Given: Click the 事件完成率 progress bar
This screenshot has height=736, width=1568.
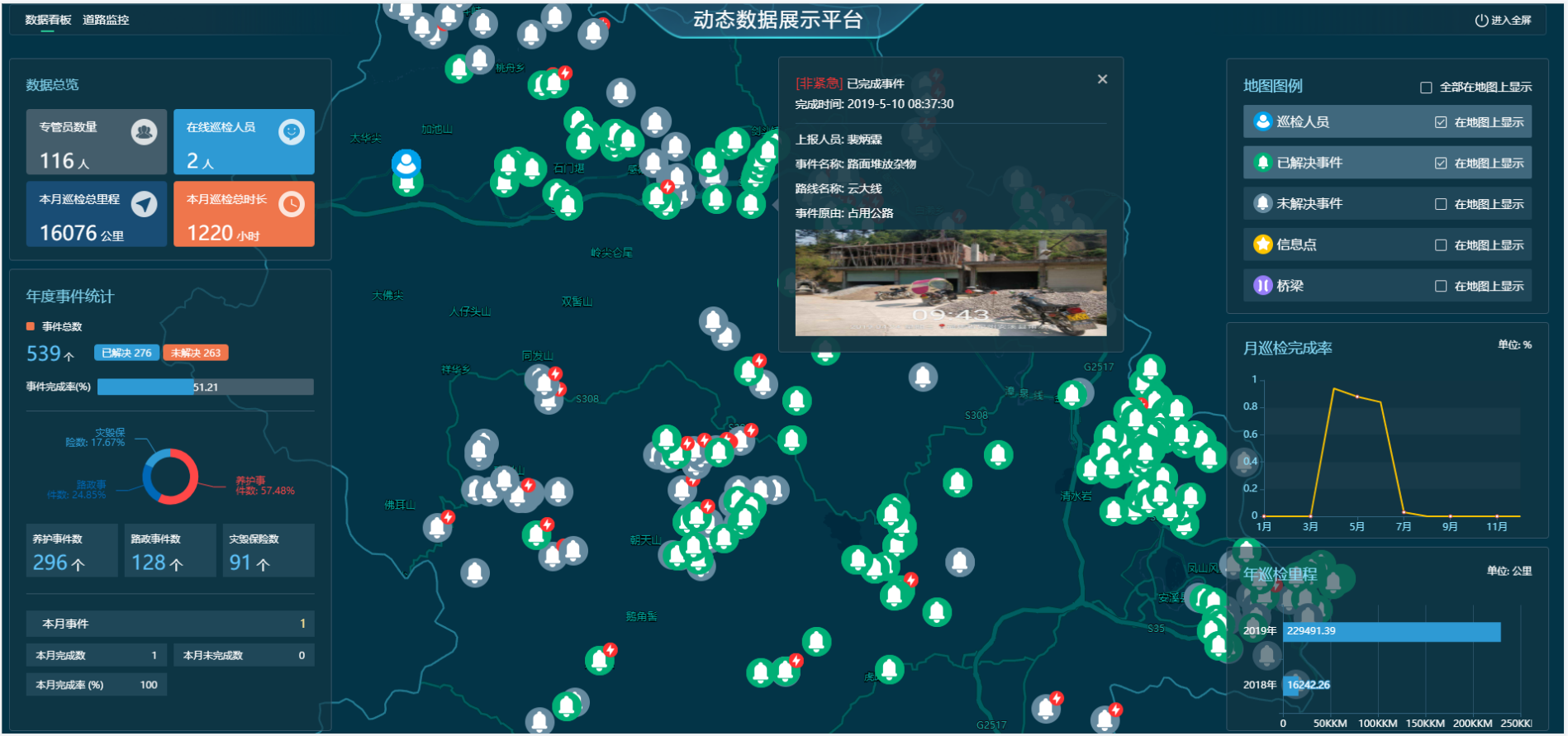Looking at the screenshot, I should pos(205,387).
